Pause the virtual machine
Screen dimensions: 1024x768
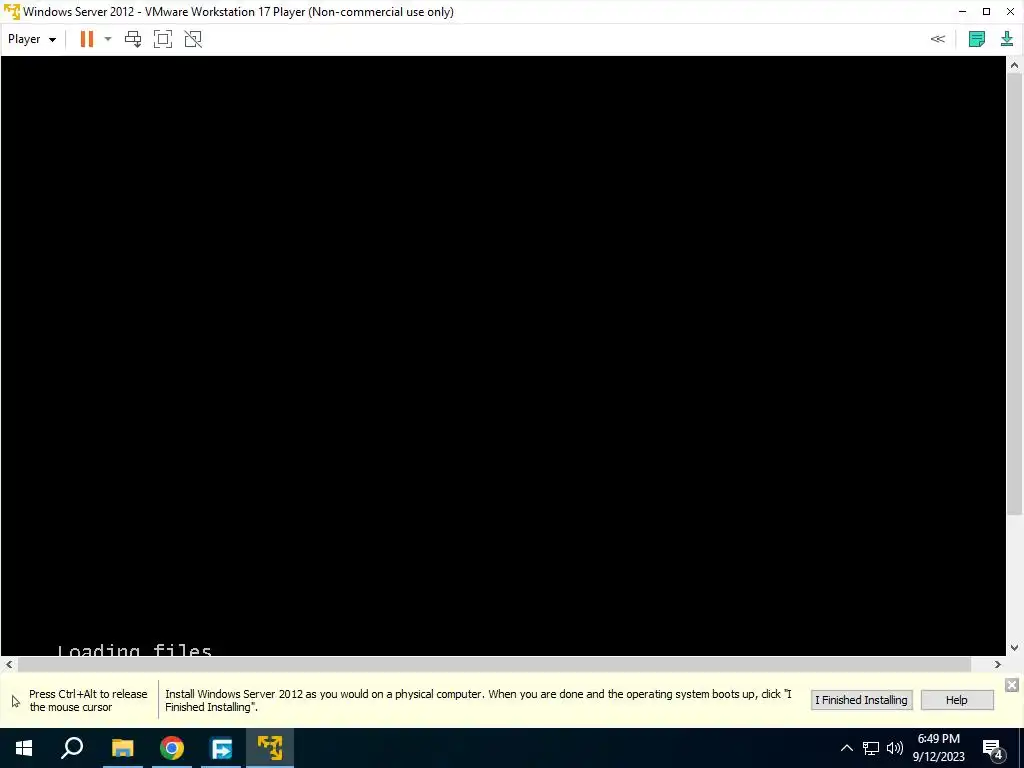[x=86, y=39]
